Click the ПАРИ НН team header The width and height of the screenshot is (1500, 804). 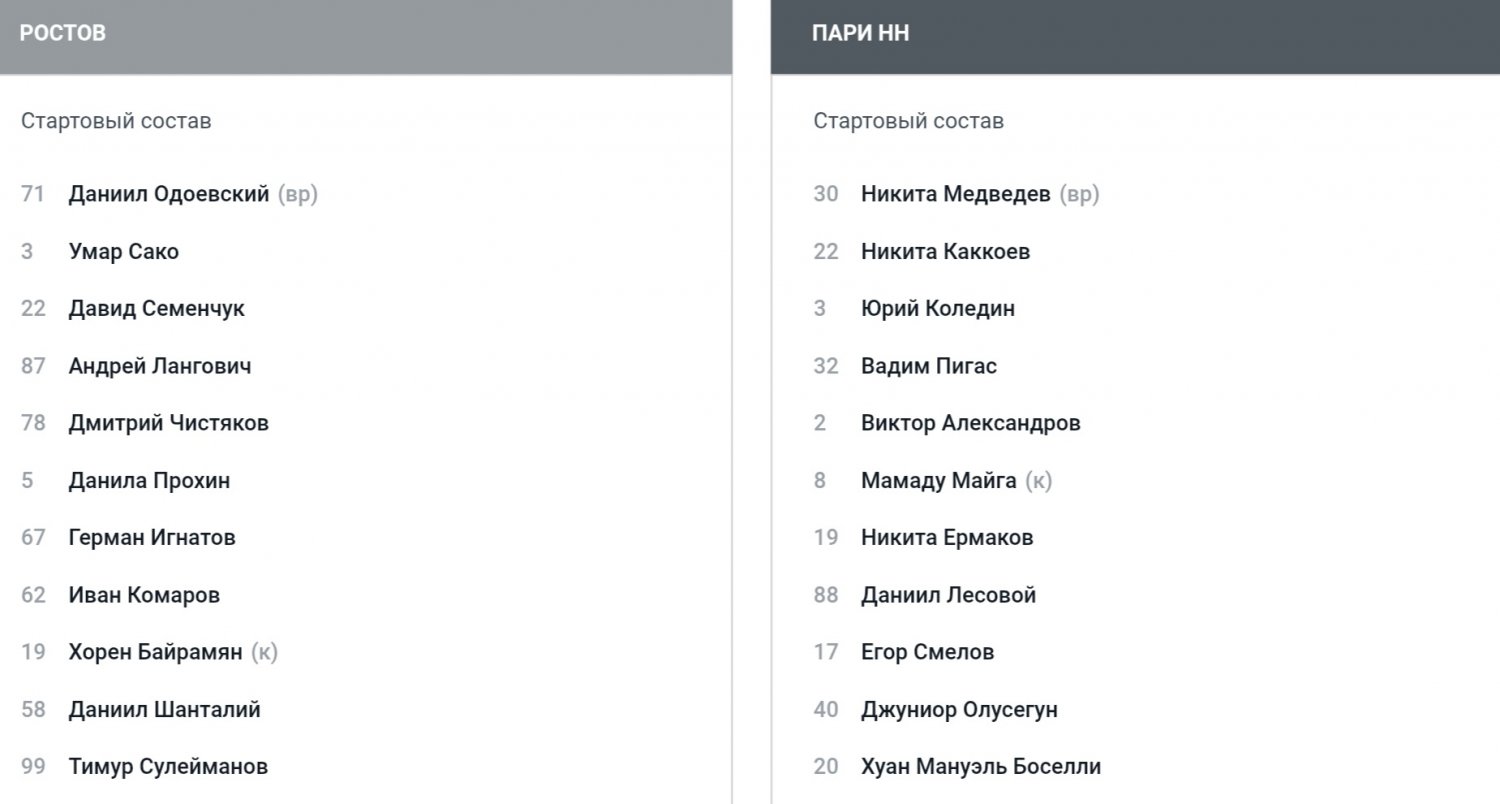point(860,33)
